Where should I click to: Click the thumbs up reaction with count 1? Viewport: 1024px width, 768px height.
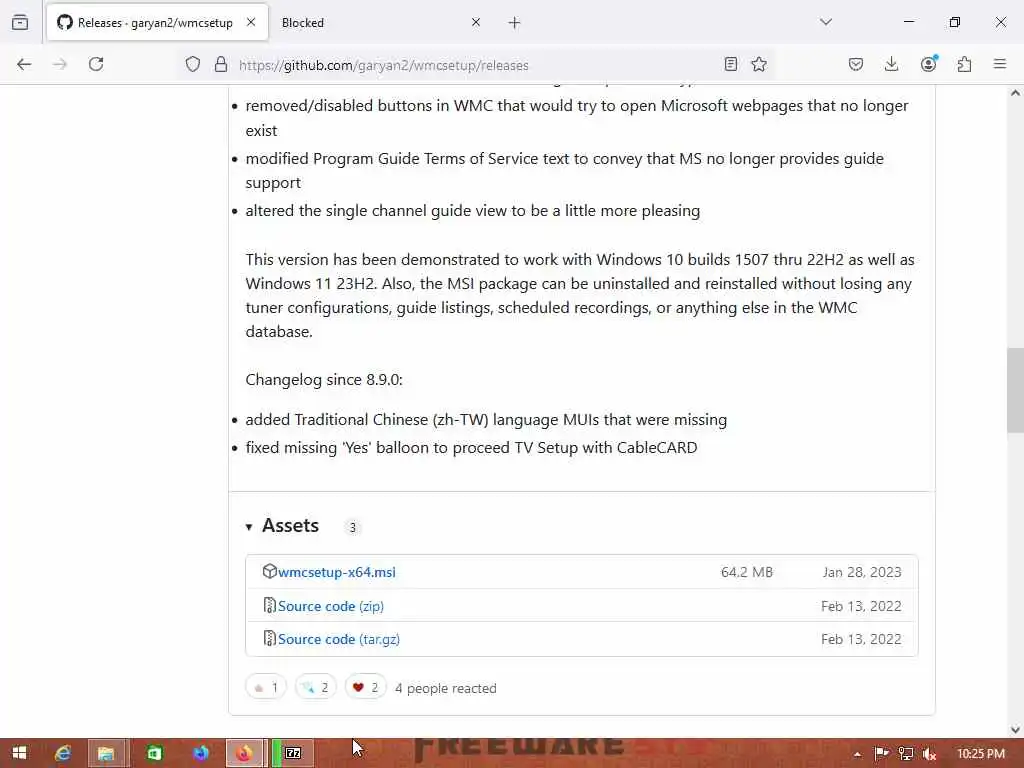(x=266, y=687)
